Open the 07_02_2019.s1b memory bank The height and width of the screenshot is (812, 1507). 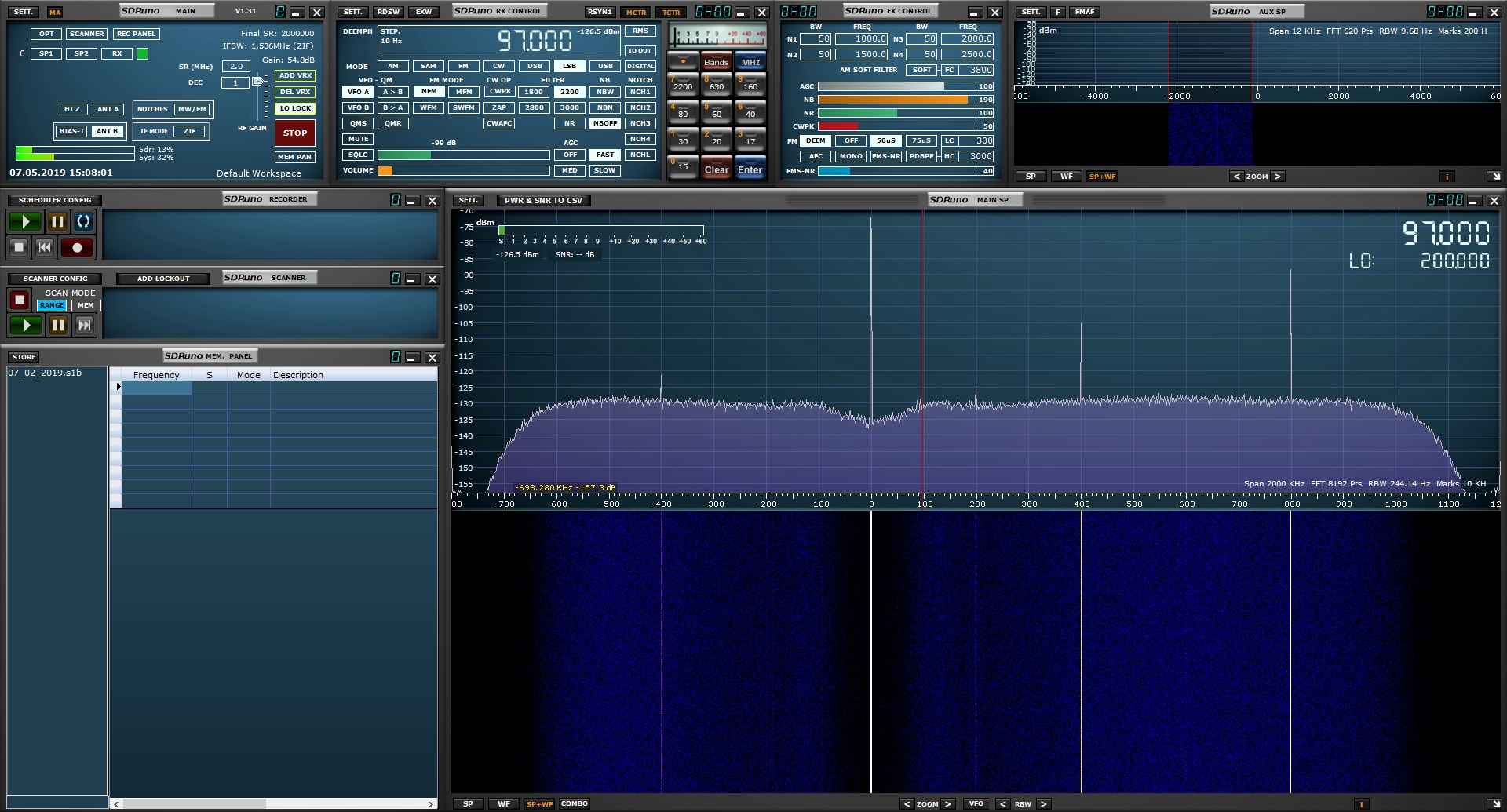point(45,373)
